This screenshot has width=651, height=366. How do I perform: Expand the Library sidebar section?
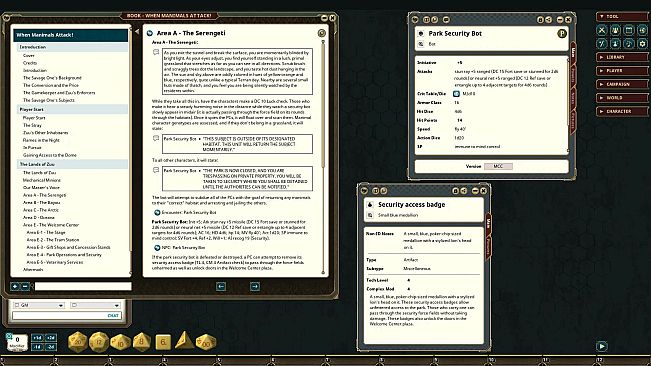622,57
